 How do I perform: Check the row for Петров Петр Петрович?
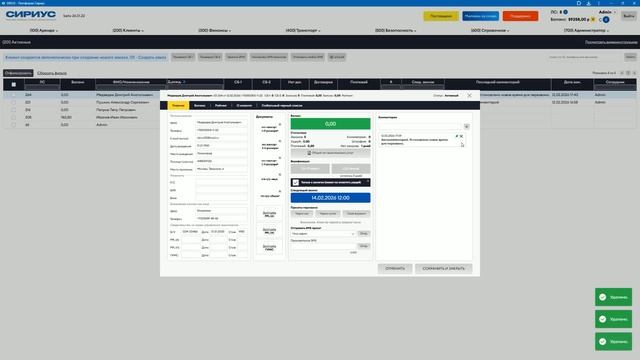[13, 110]
